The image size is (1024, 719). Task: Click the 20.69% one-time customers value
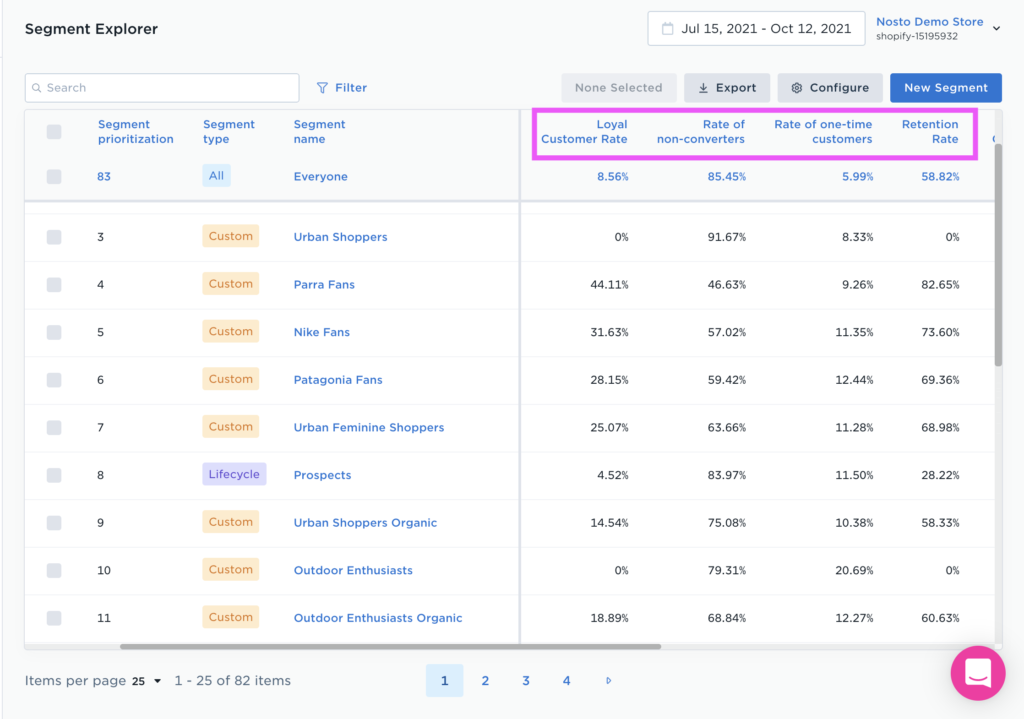tap(854, 571)
